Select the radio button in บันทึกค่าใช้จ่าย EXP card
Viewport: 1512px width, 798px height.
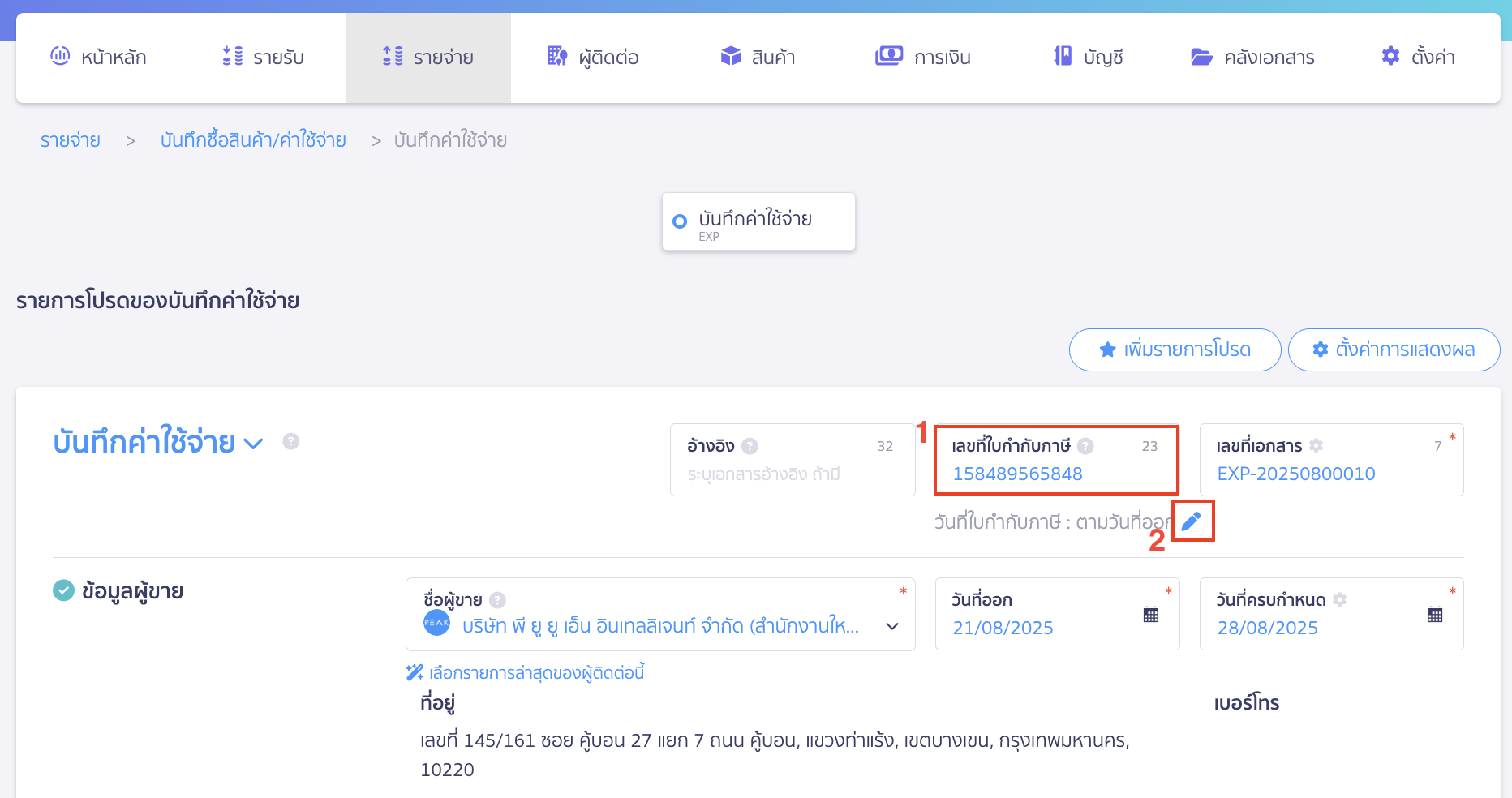pyautogui.click(x=680, y=221)
